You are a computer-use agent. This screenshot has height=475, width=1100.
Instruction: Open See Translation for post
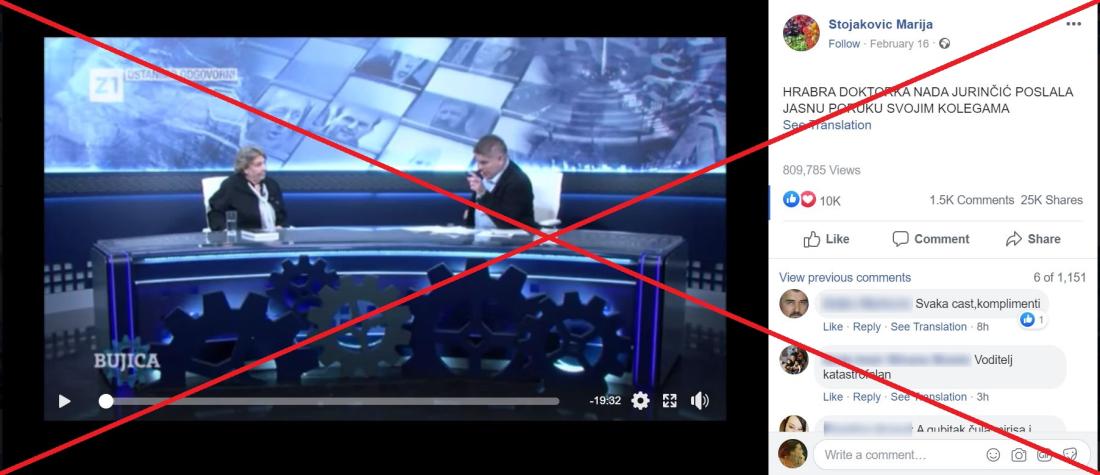click(x=827, y=125)
